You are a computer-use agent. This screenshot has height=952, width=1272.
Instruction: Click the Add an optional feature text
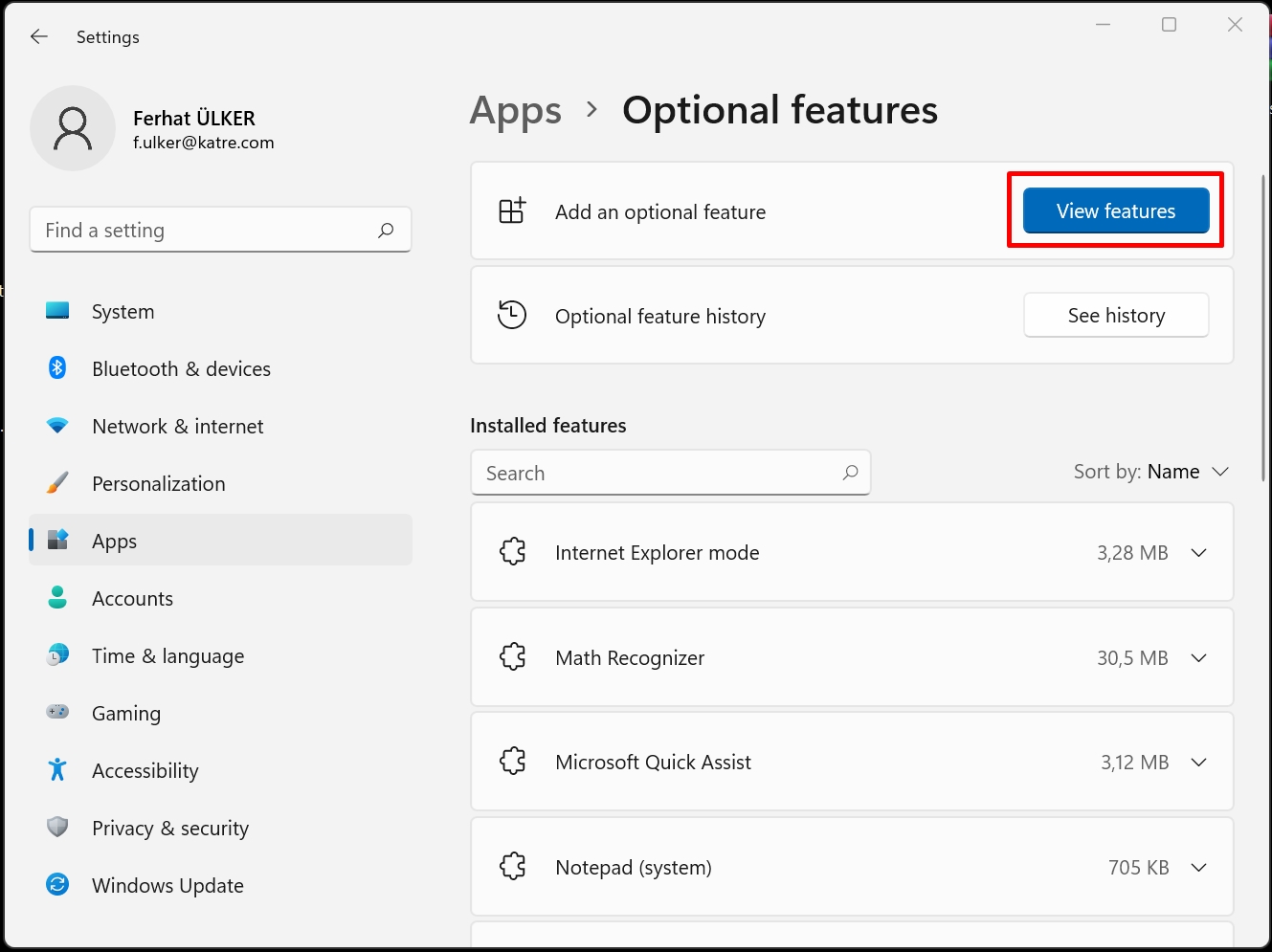pyautogui.click(x=660, y=211)
